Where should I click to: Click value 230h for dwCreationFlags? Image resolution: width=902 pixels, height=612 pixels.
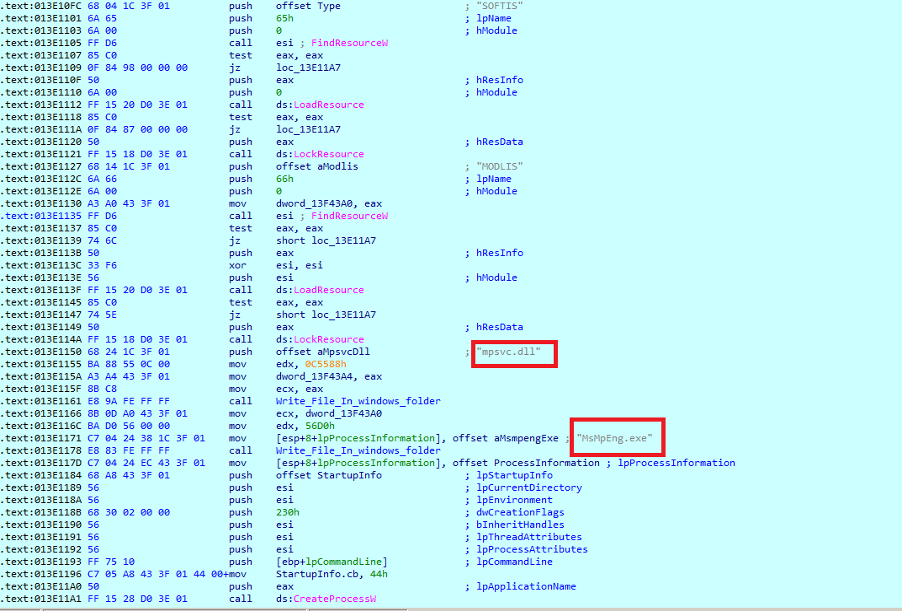click(287, 512)
